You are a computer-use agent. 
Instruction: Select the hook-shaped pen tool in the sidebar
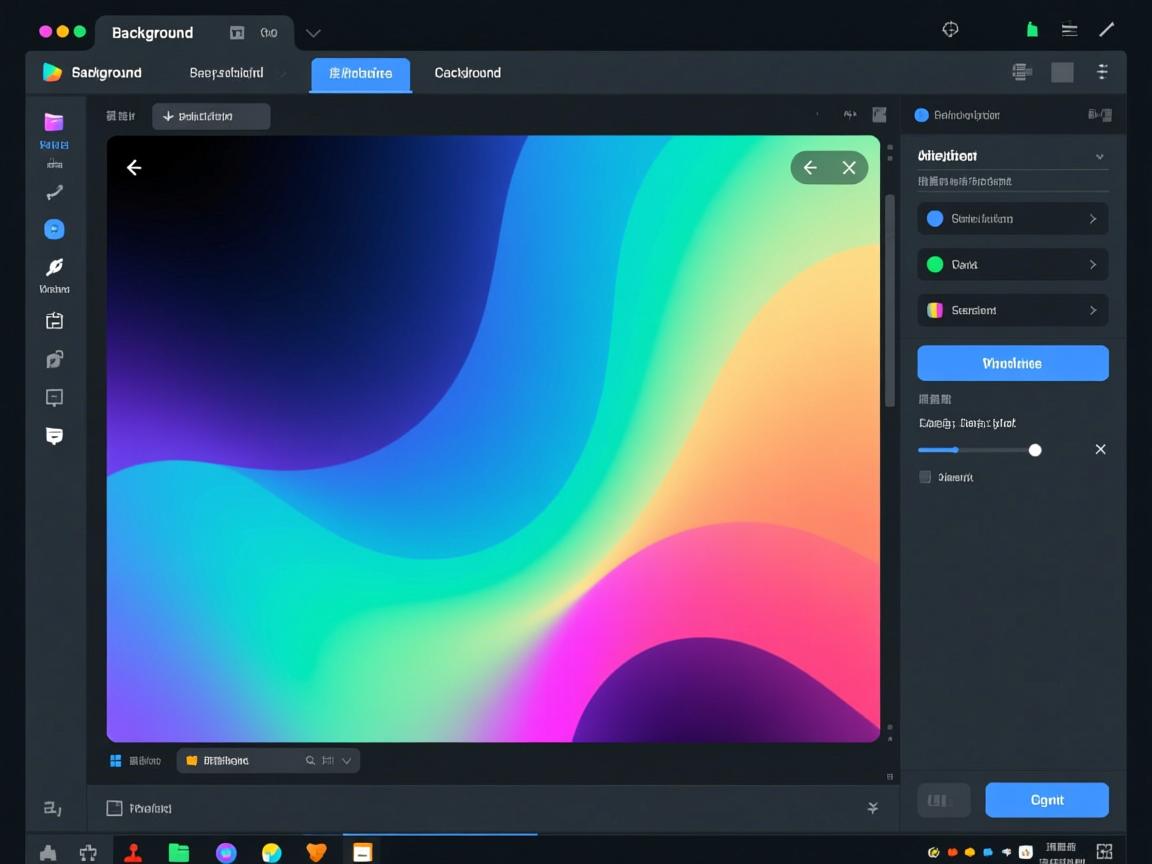[54, 192]
